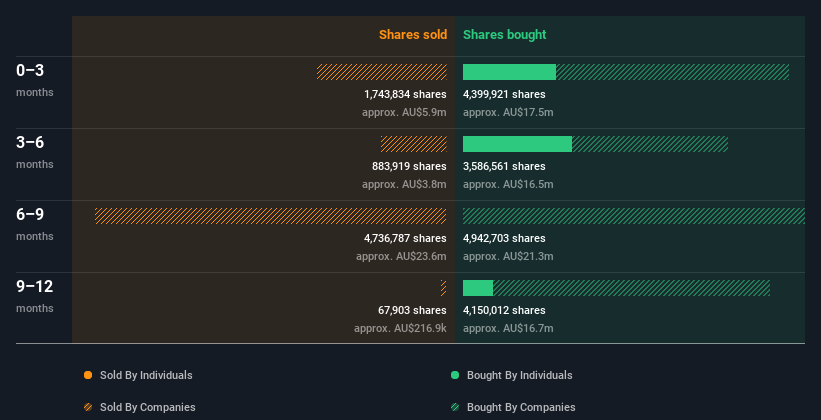Click the solid green individuals bar for 3–6 months
This screenshot has width=821, height=420.
pos(517,144)
